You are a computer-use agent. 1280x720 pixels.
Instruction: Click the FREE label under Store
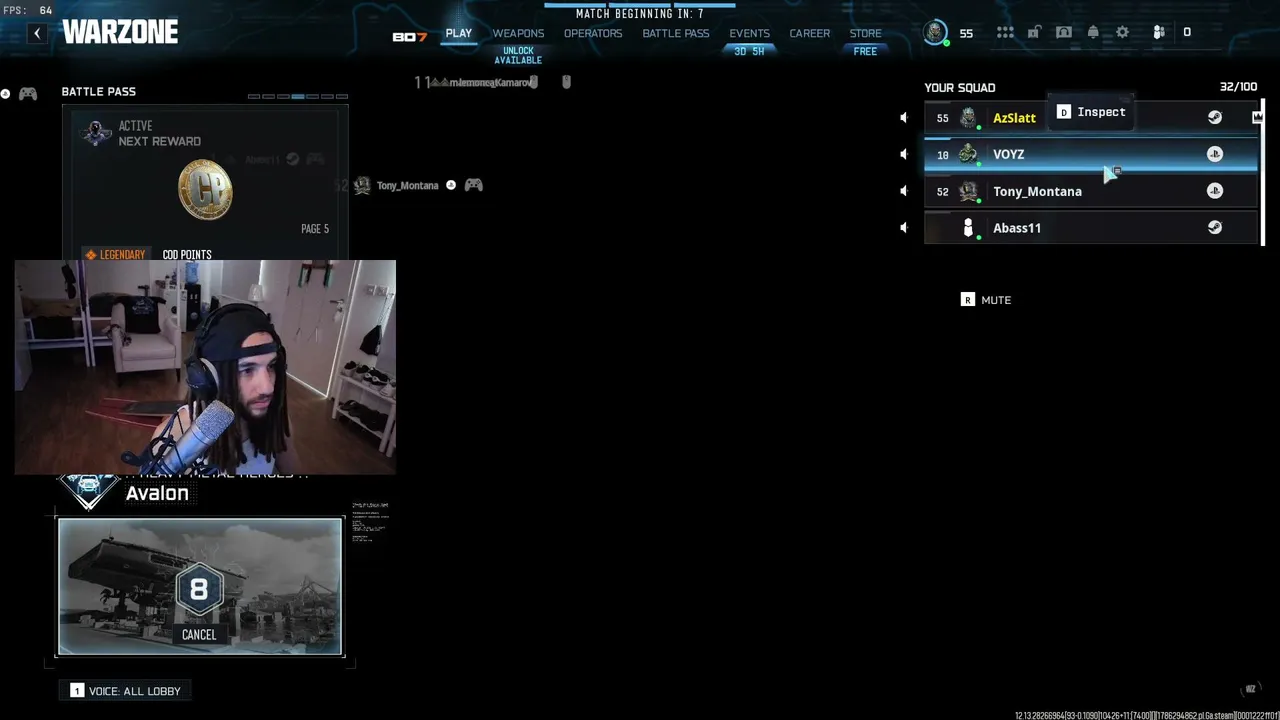click(866, 52)
